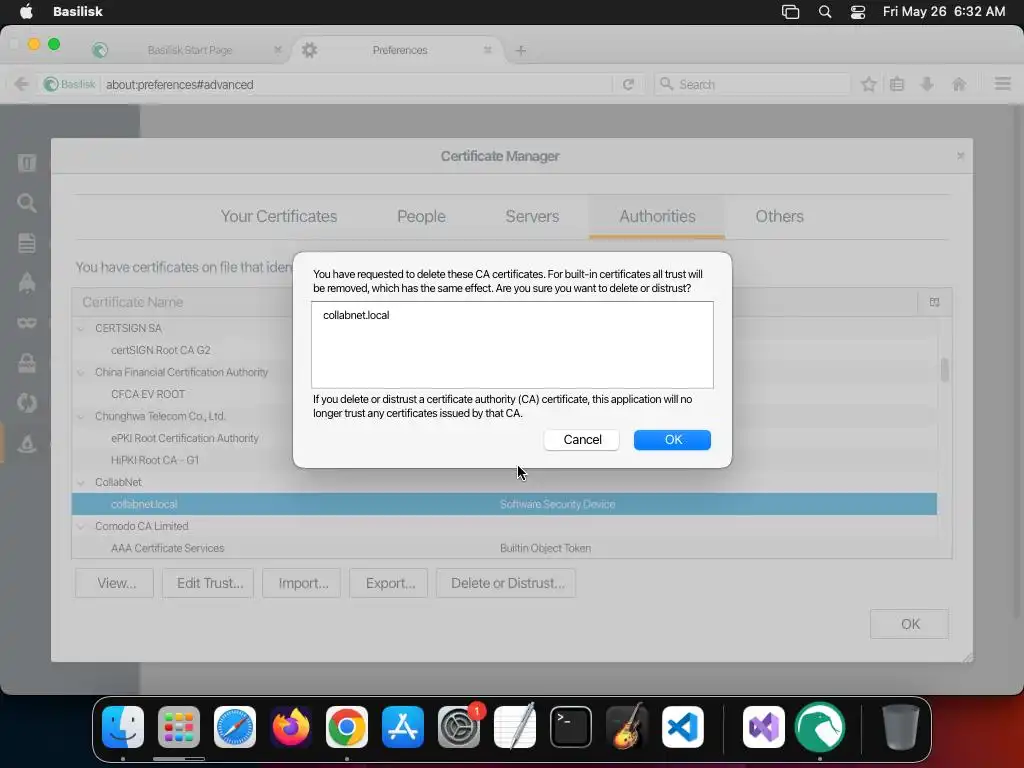This screenshot has width=1024, height=768.
Task: Launch Google Chrome from the Dock
Action: [347, 727]
